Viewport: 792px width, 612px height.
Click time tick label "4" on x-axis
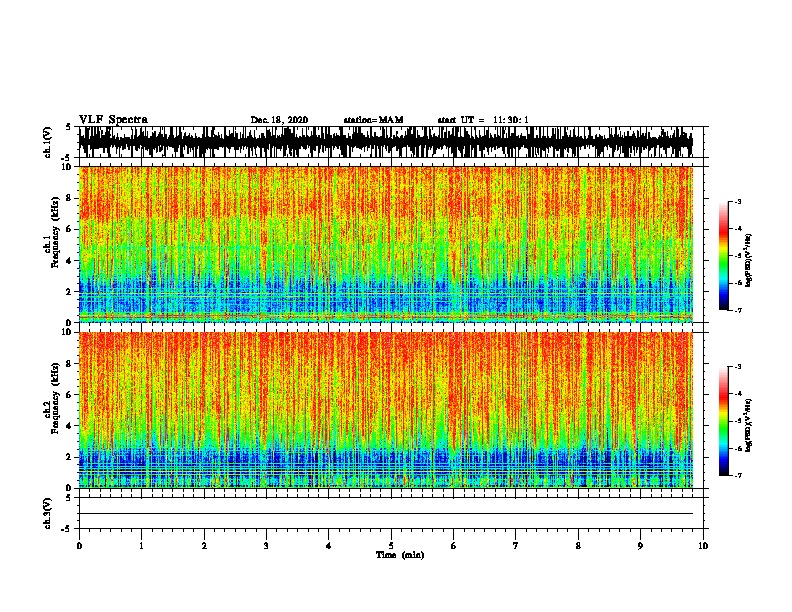click(329, 546)
